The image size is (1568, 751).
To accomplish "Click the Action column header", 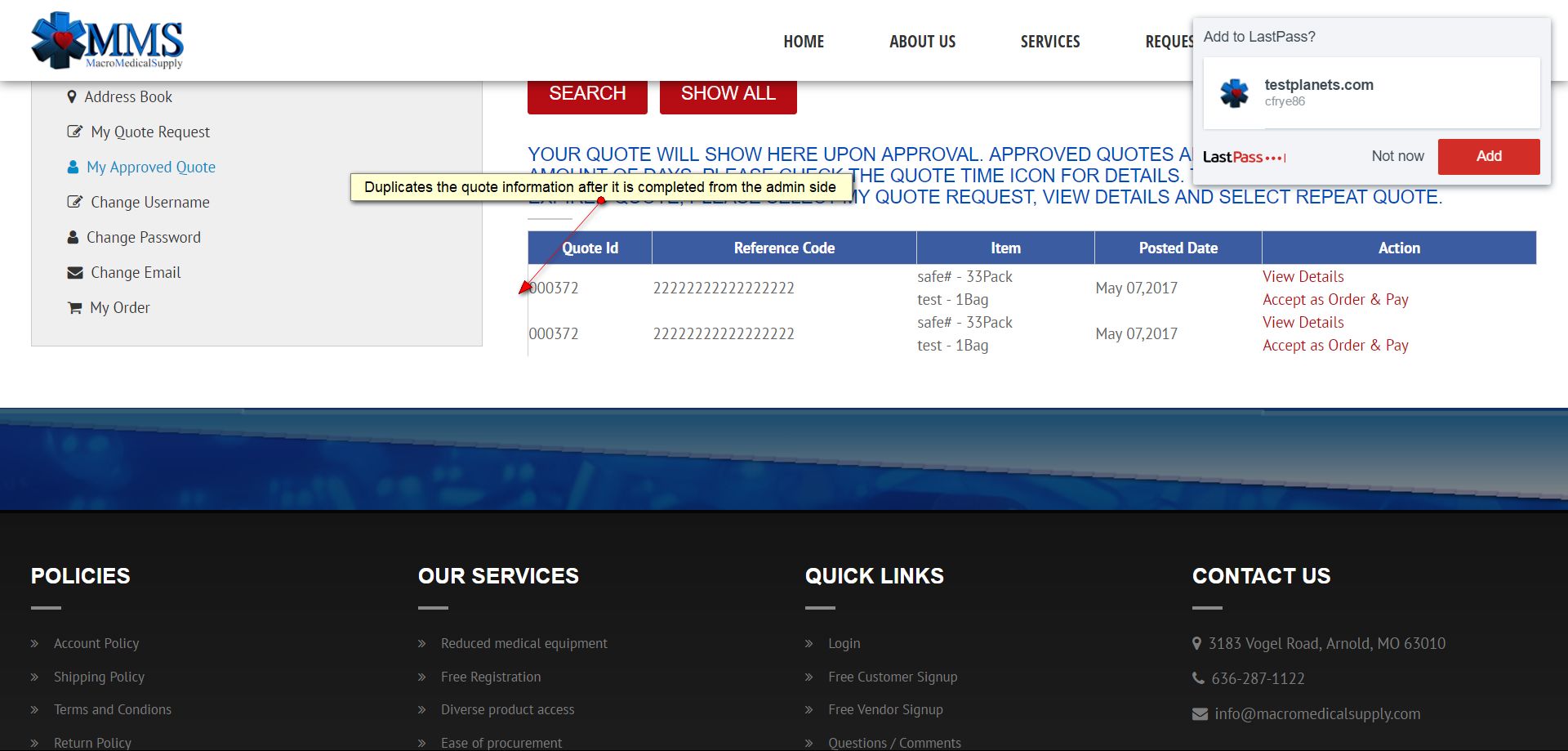I will 1399,248.
